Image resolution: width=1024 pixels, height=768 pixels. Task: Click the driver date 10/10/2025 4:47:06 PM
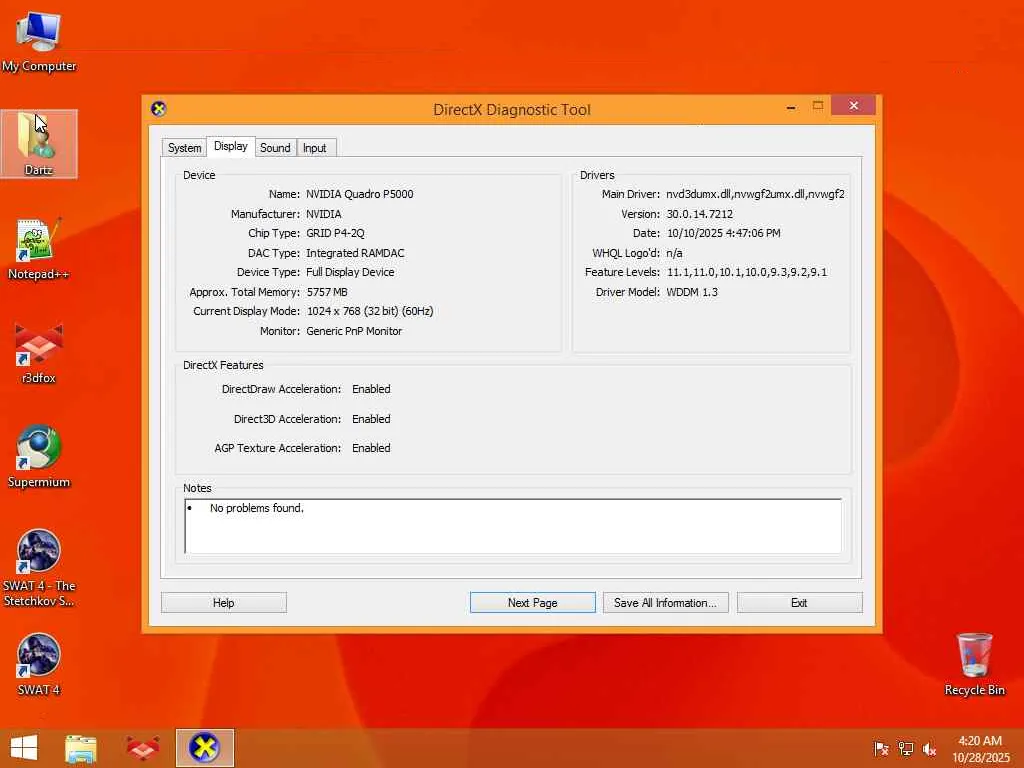tap(723, 233)
